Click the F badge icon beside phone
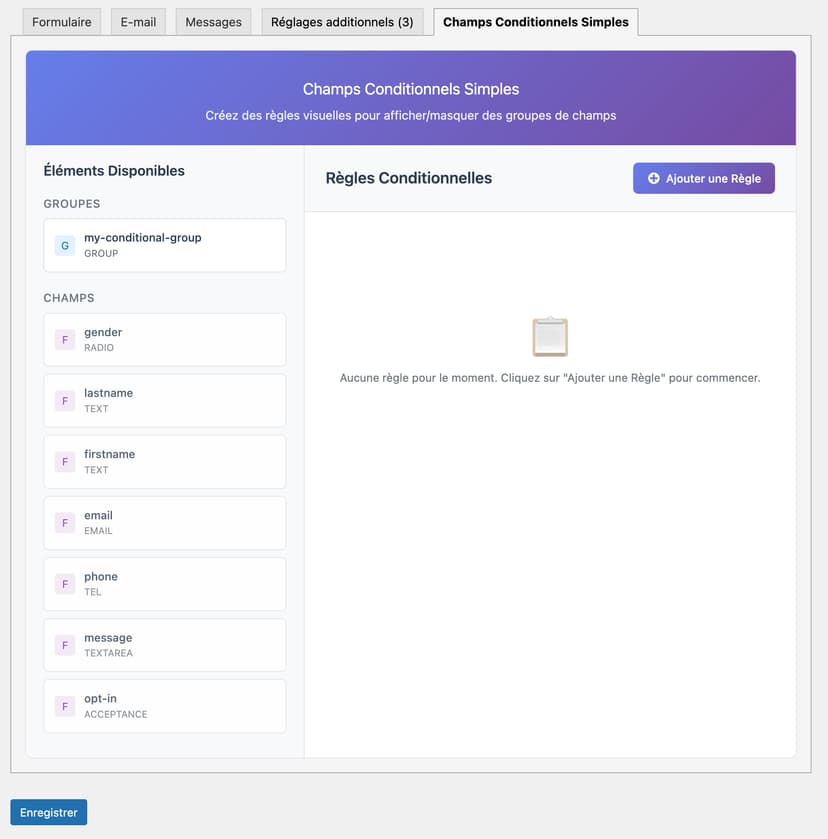 (x=65, y=584)
